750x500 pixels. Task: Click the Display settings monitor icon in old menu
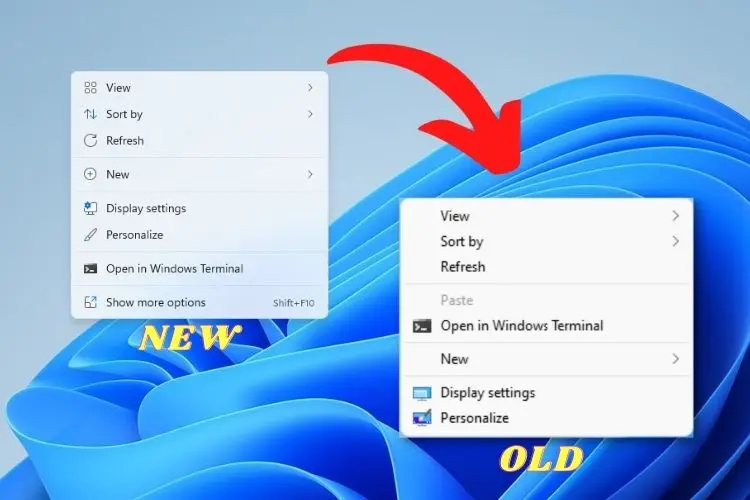pyautogui.click(x=422, y=393)
